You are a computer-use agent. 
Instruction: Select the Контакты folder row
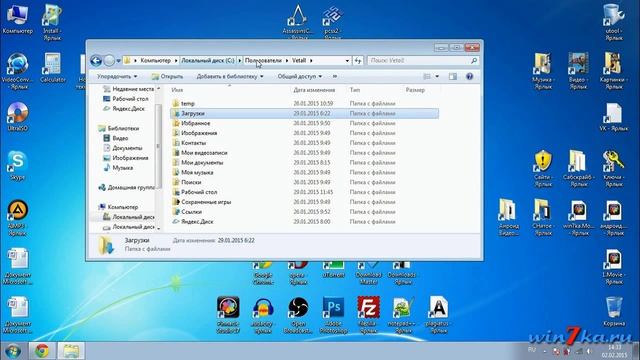tap(304, 143)
